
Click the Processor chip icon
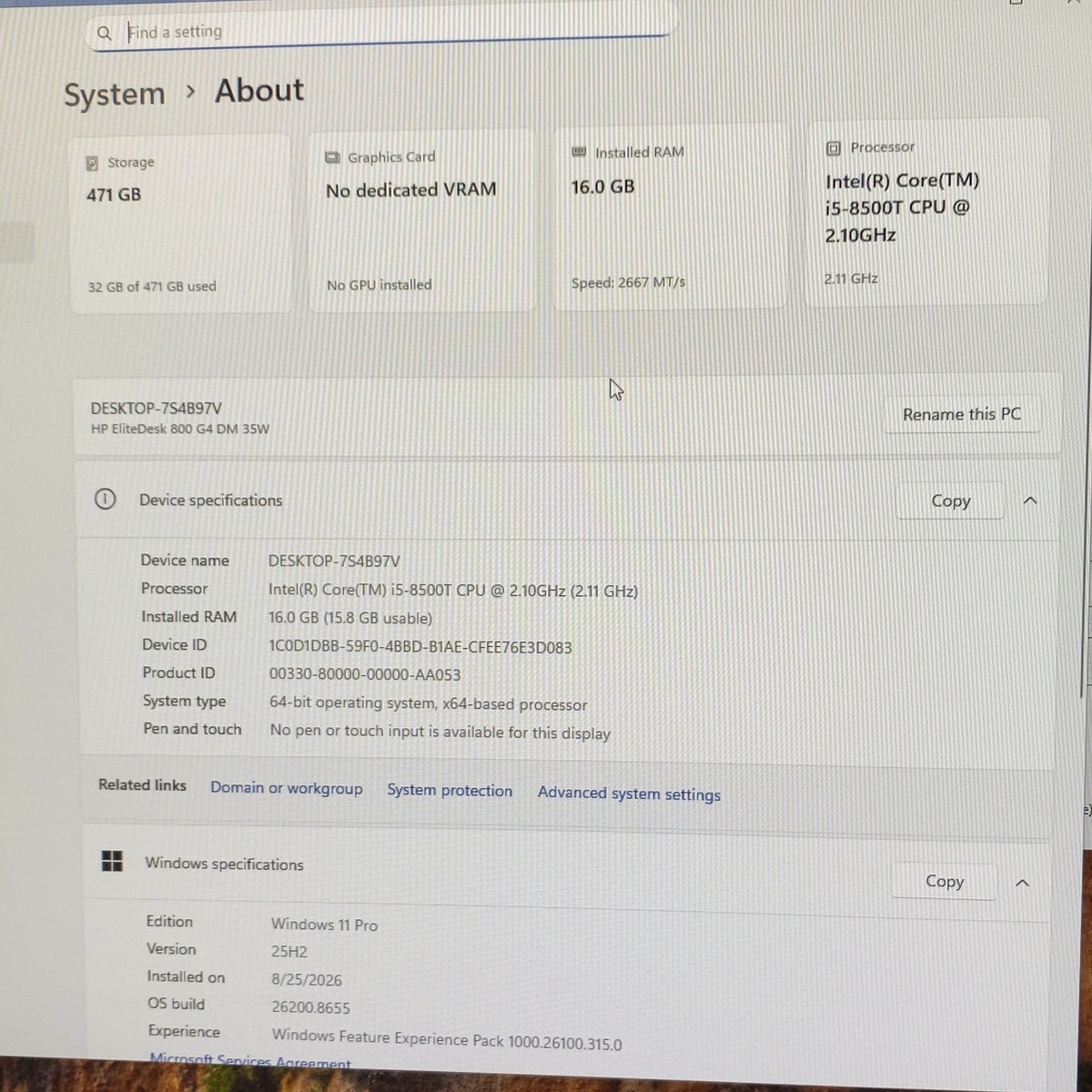tap(833, 147)
